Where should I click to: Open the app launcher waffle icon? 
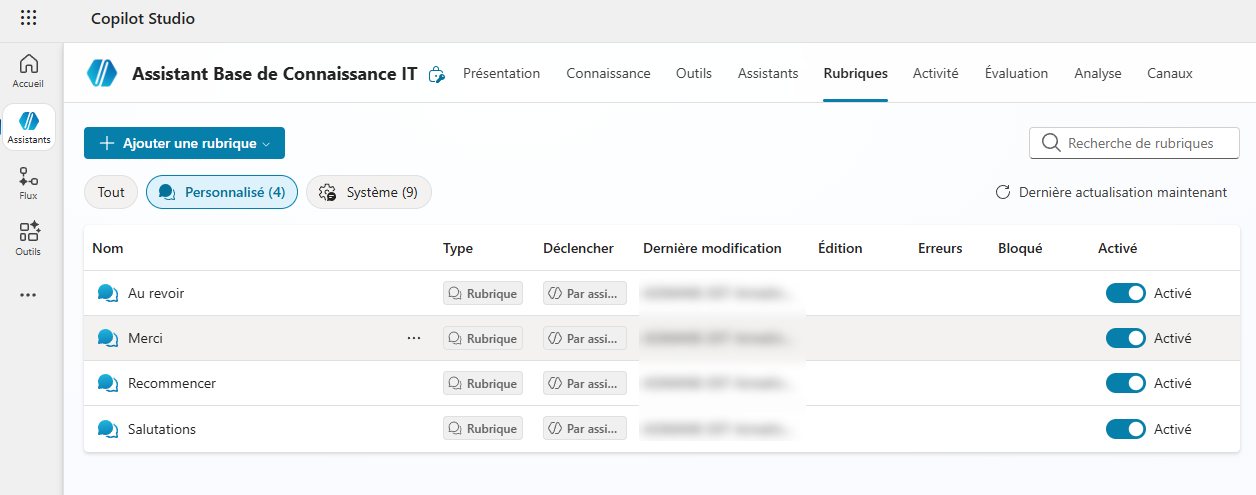click(29, 18)
